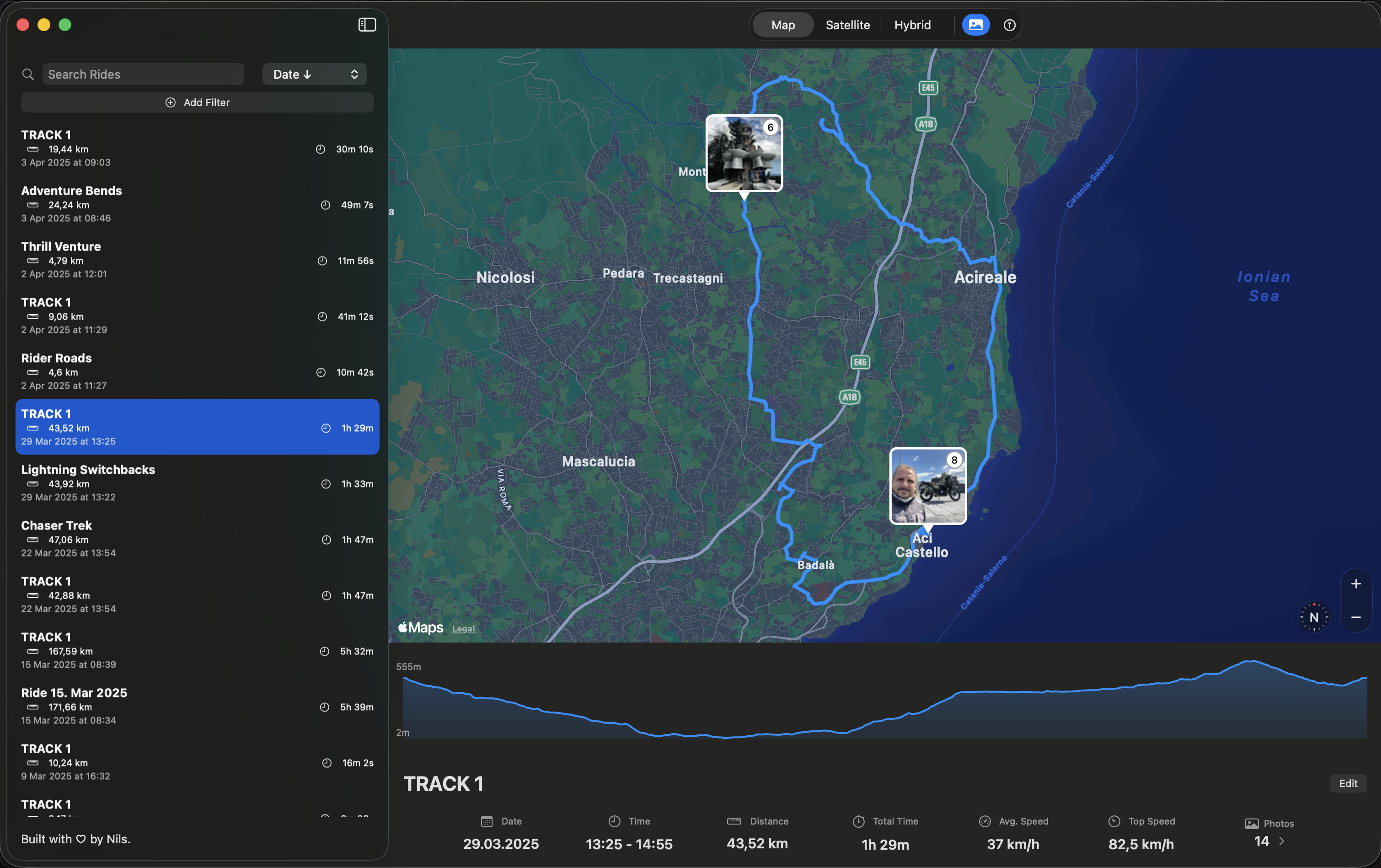Open the Legal link on the map

click(x=463, y=628)
